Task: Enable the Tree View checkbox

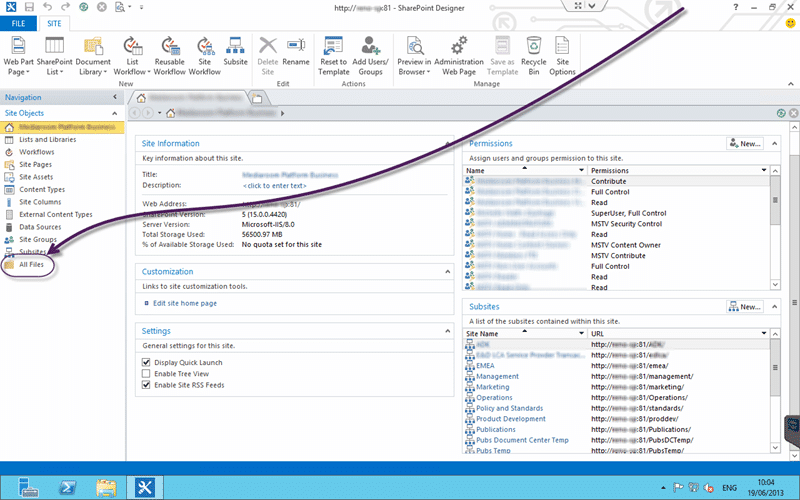Action: (146, 373)
